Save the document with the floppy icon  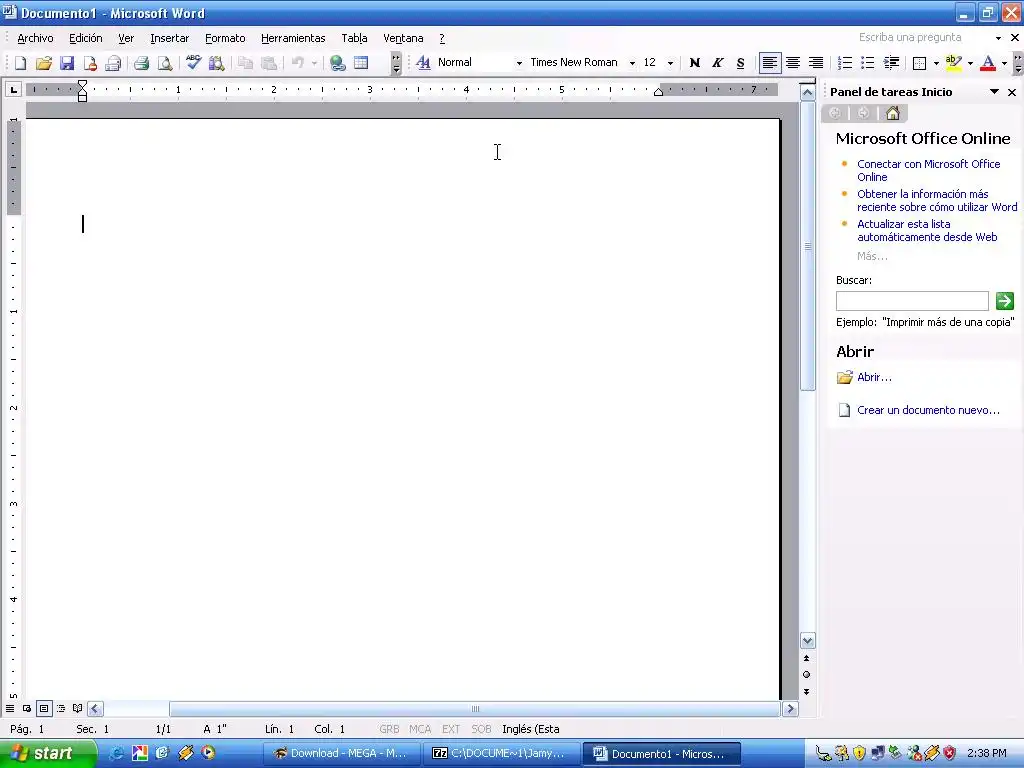coord(67,63)
